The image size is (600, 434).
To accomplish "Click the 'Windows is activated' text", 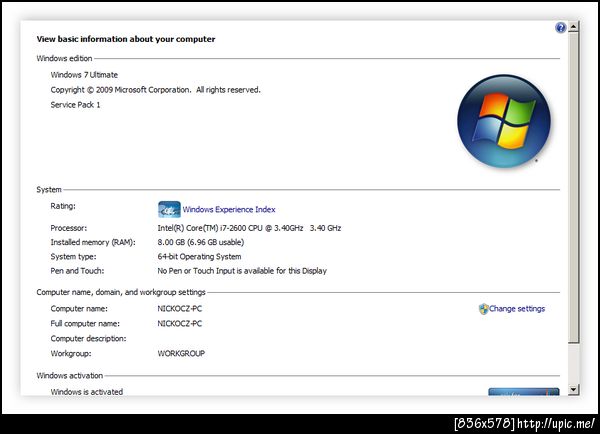I will tap(86, 392).
